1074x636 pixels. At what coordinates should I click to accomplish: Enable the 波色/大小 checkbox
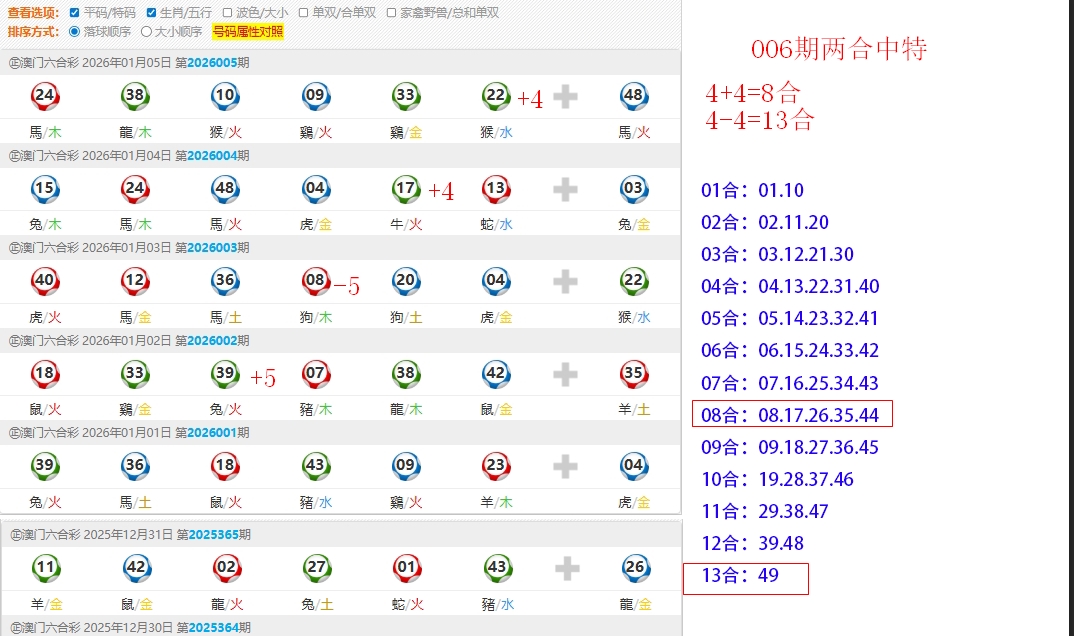228,13
